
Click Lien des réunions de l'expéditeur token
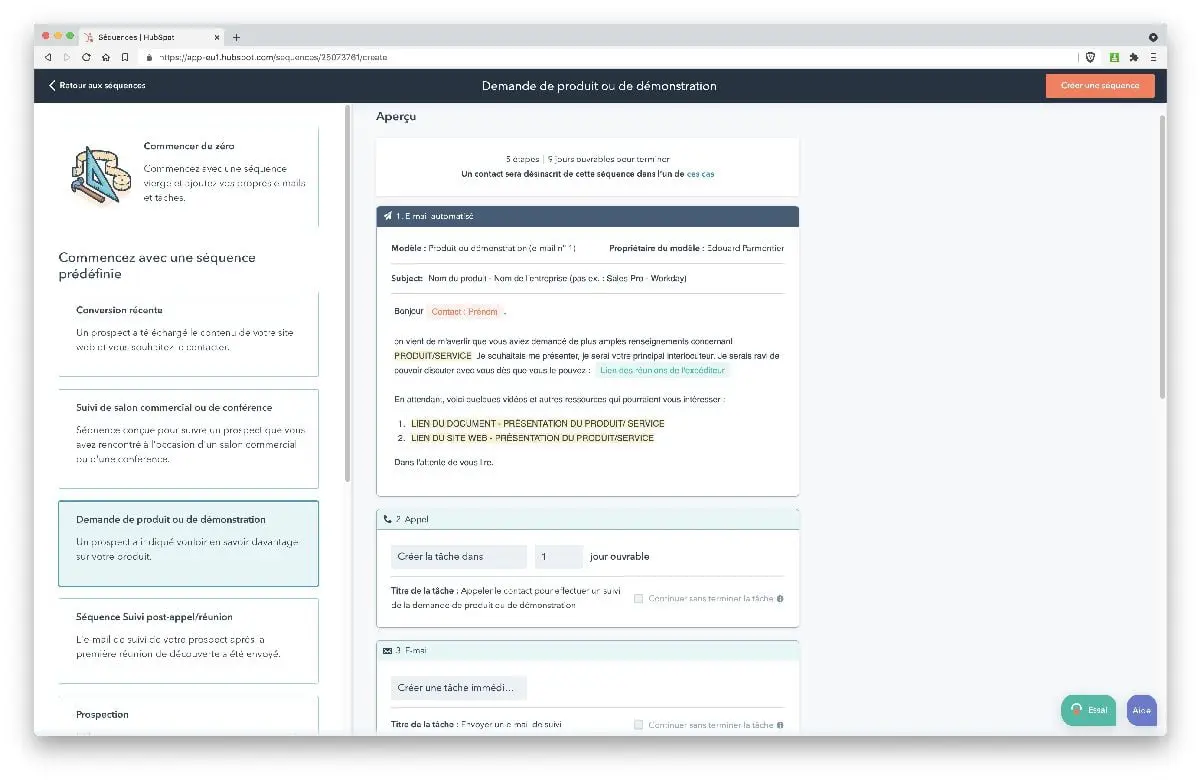pos(663,370)
